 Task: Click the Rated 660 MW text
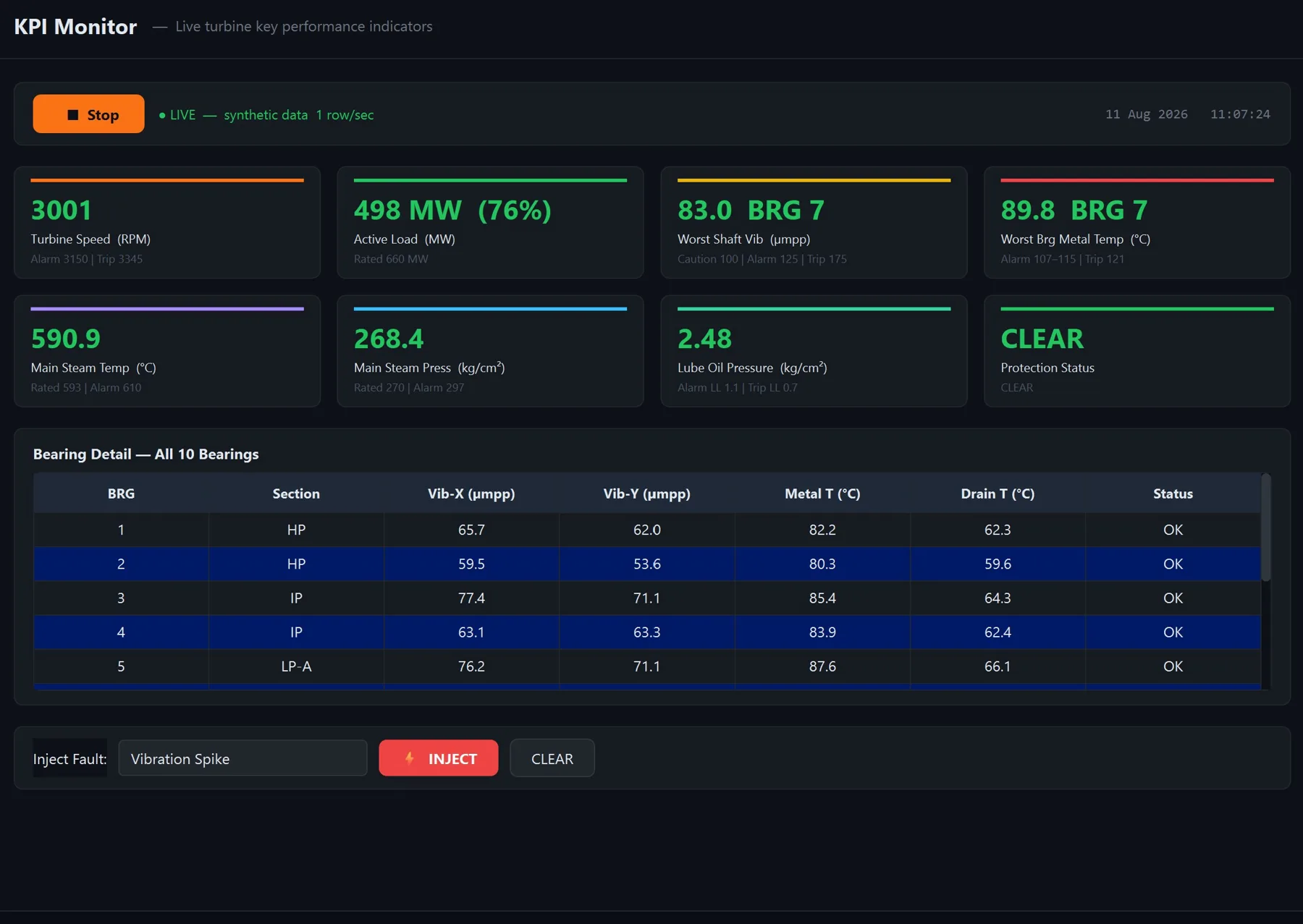point(391,259)
